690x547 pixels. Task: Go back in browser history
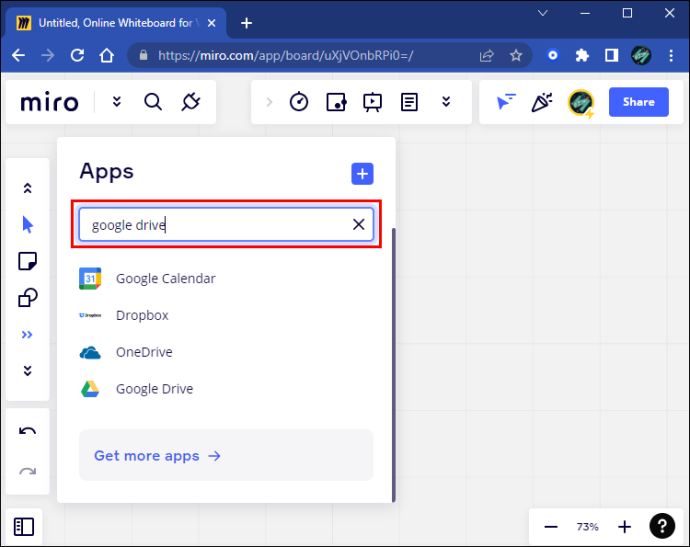[x=18, y=55]
